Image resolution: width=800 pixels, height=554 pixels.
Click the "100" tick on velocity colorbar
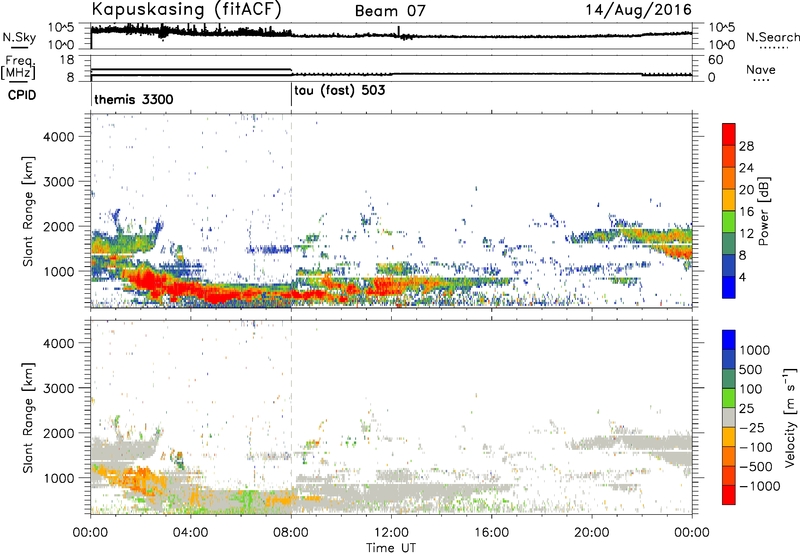(752, 389)
